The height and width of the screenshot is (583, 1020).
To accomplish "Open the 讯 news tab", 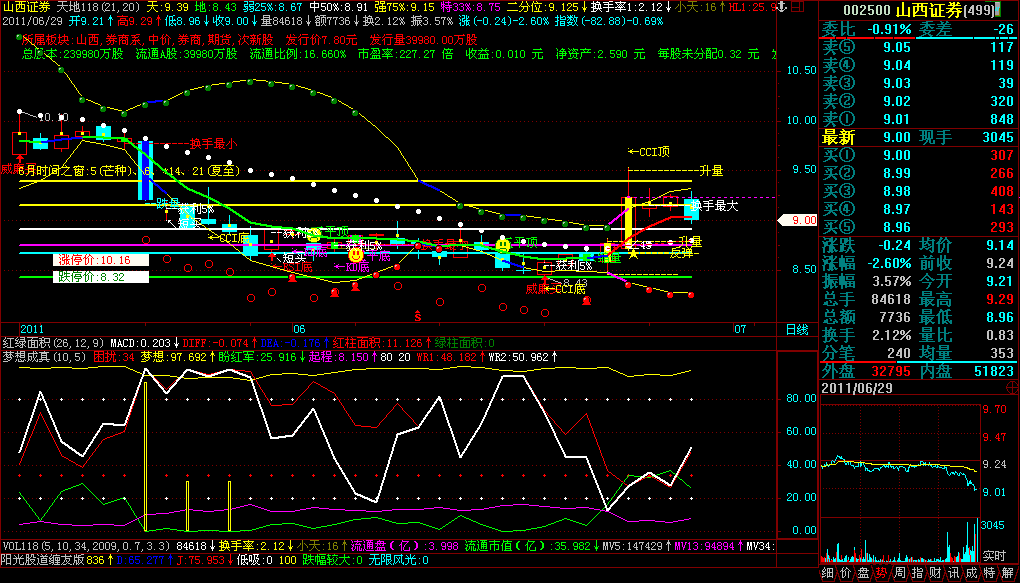I will [954, 573].
